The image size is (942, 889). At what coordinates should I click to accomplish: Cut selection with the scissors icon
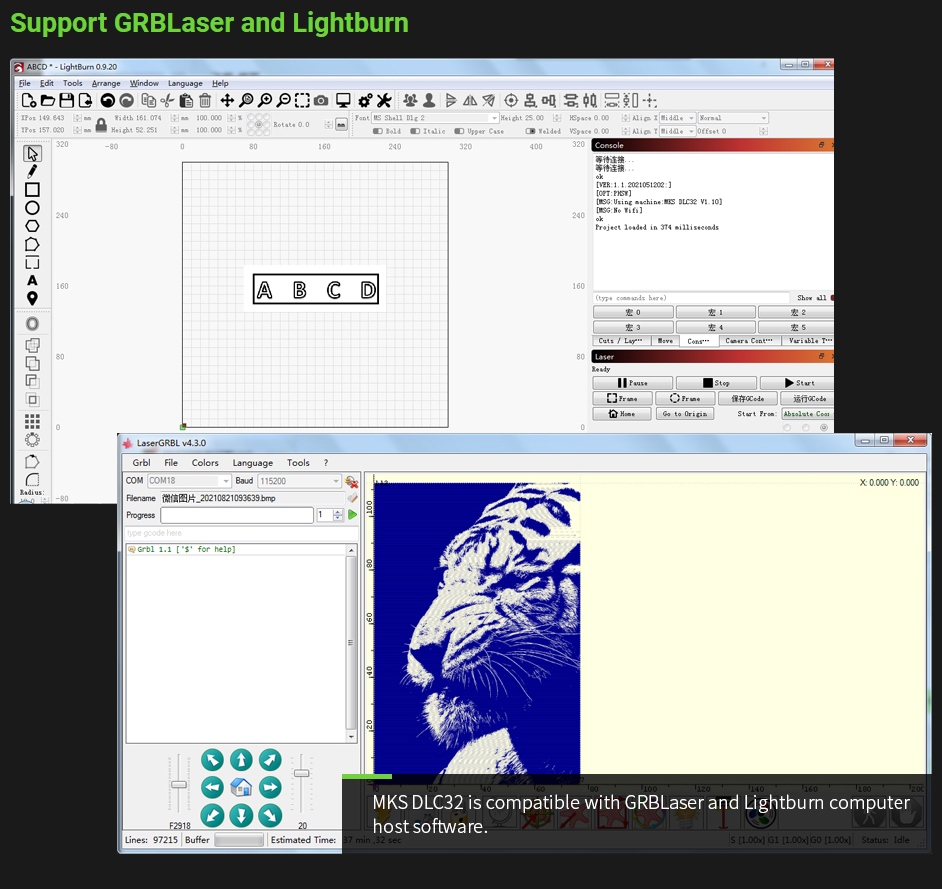point(168,100)
